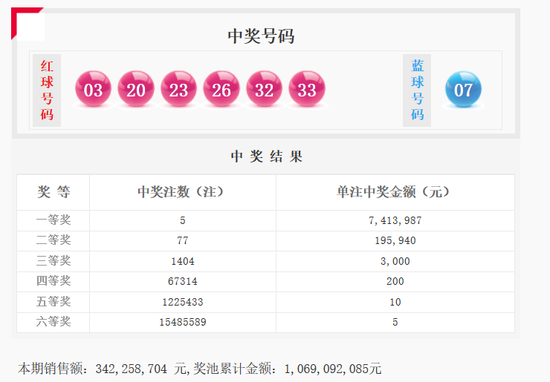The height and width of the screenshot is (382, 550).
Task: Click the prize pool figure 1,069,092,085元
Action: 333,369
